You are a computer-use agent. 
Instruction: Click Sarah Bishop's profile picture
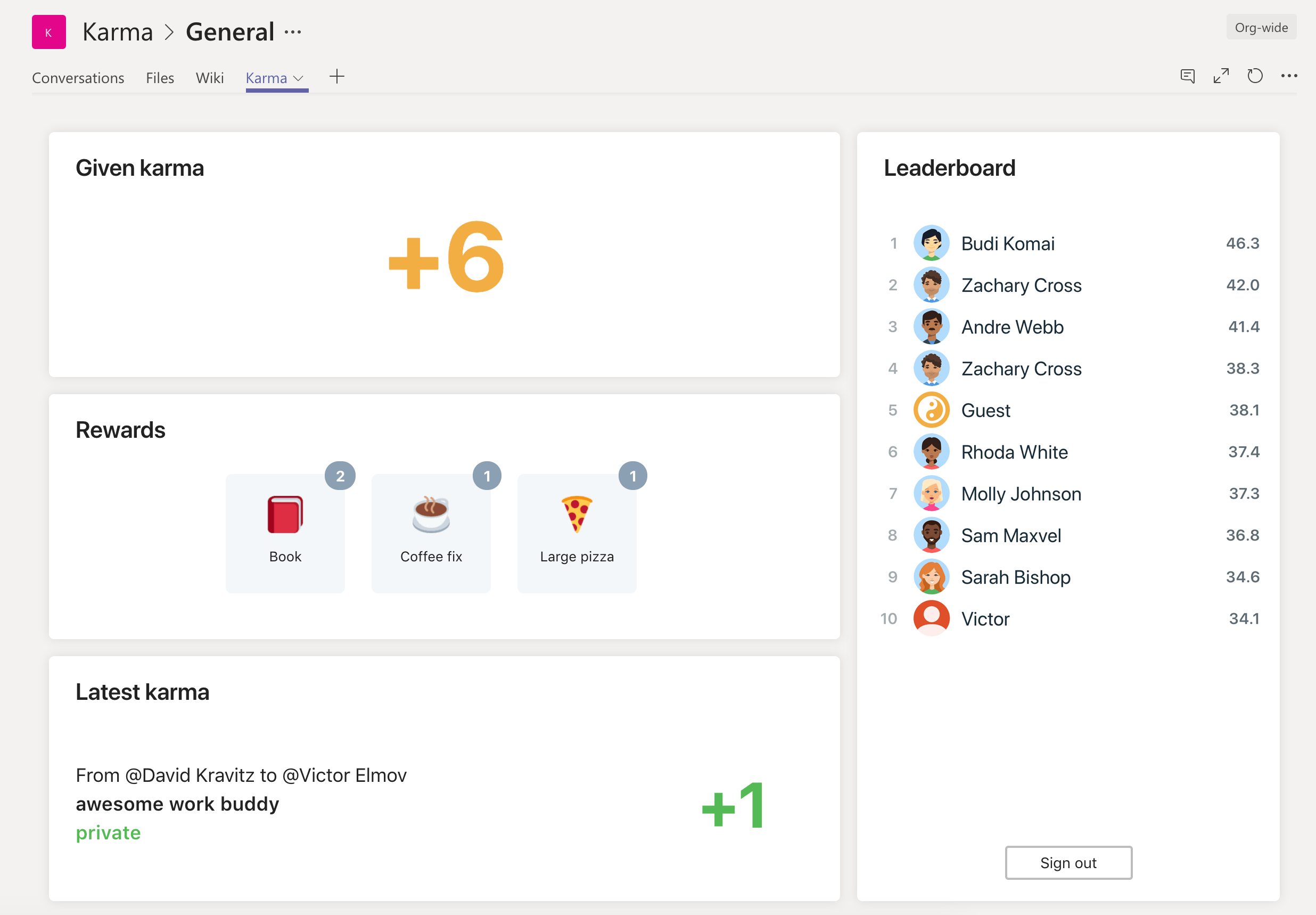(x=931, y=577)
